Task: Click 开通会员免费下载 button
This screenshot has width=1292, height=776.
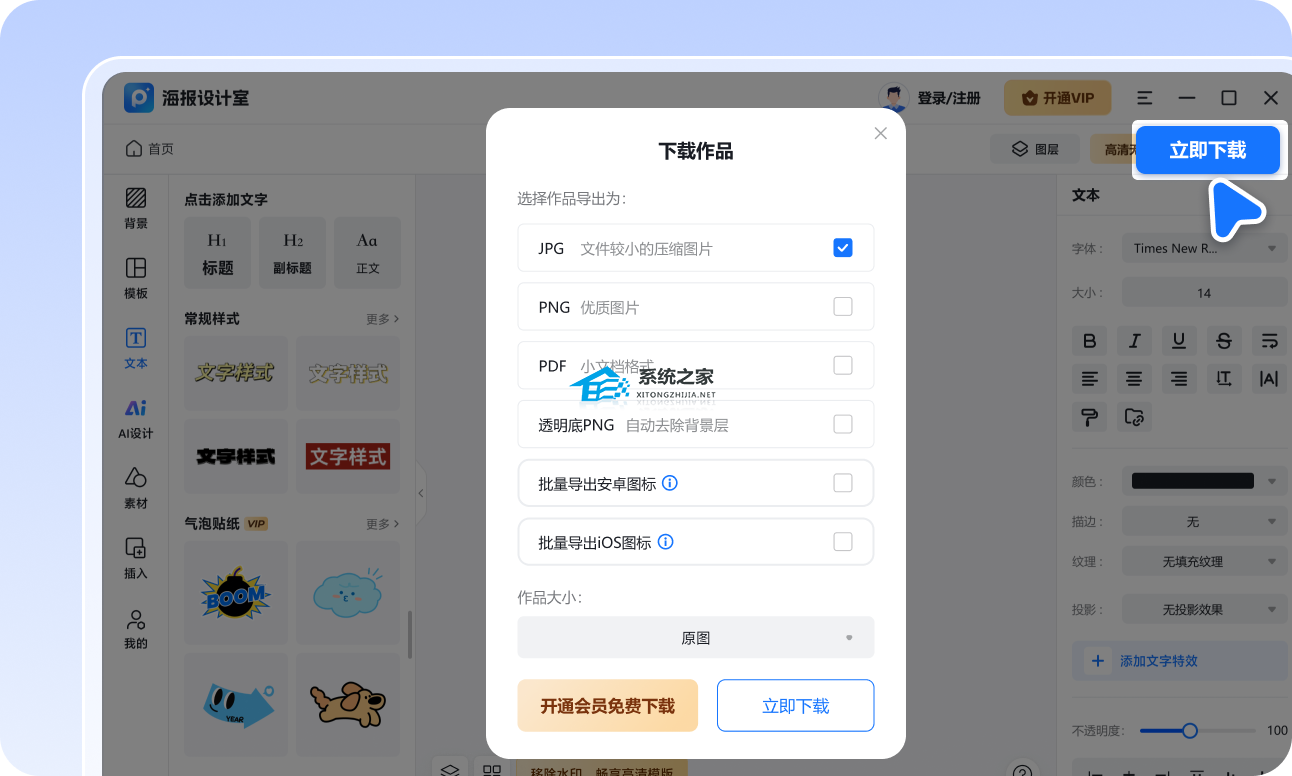Action: click(x=608, y=706)
